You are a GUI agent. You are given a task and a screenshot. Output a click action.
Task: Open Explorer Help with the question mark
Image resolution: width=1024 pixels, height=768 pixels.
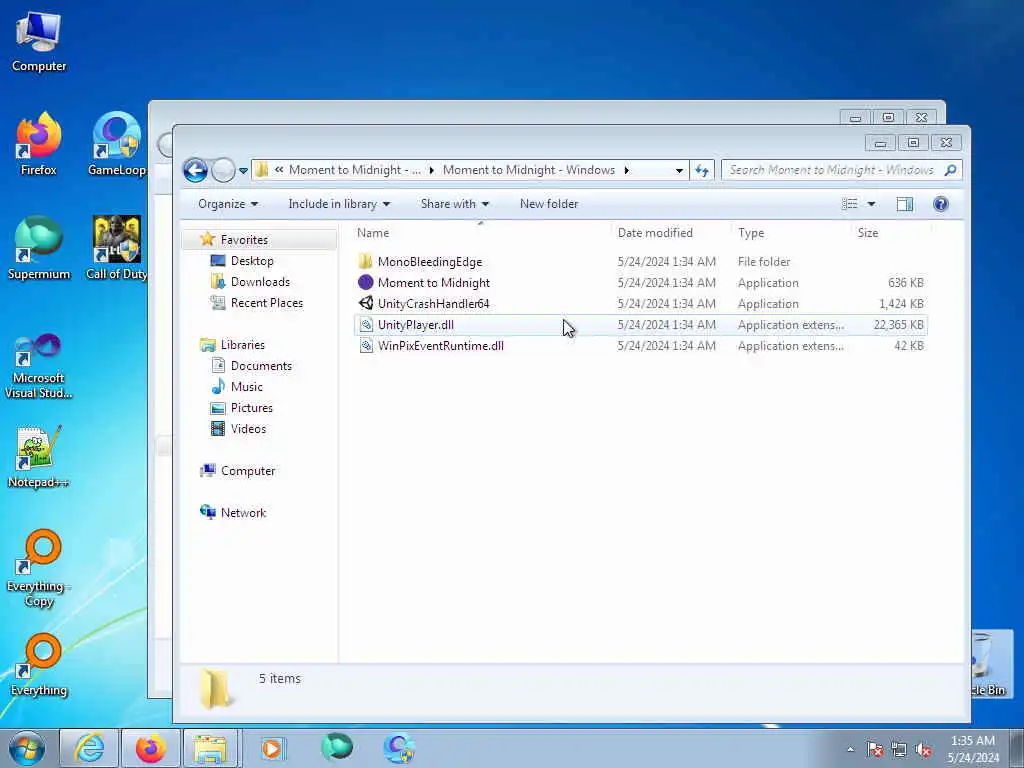(x=940, y=204)
